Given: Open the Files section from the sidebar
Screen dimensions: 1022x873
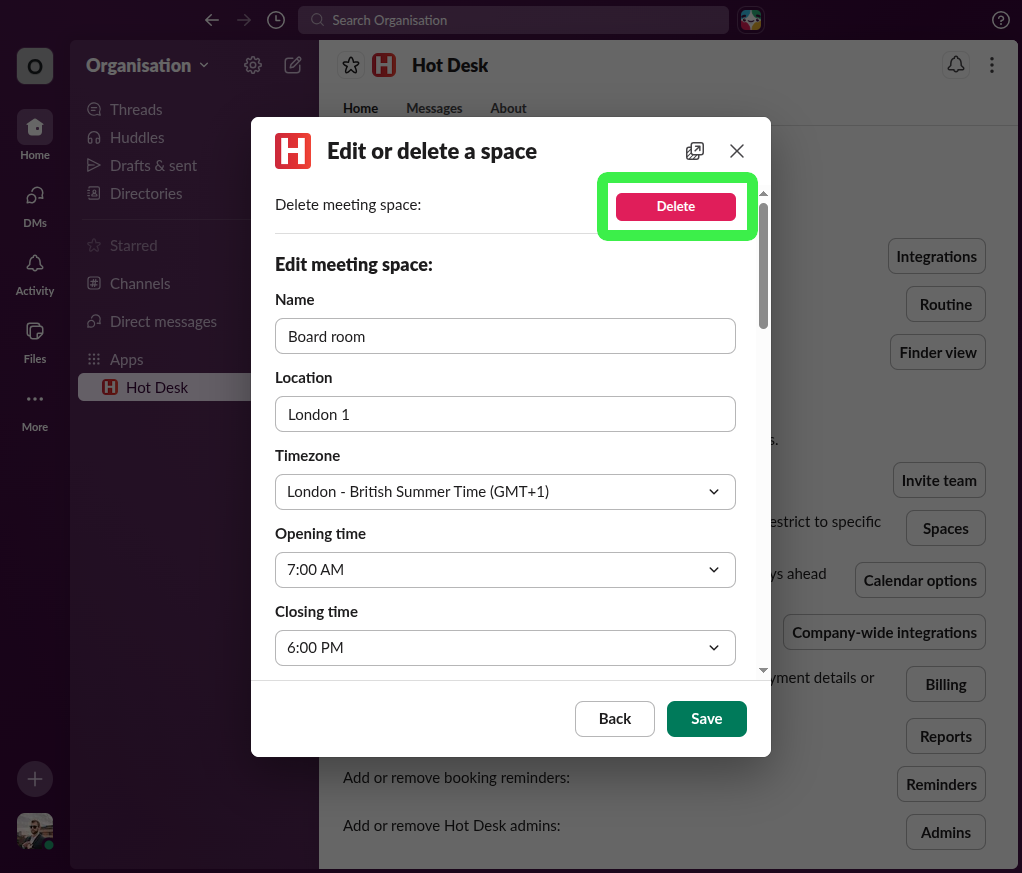Looking at the screenshot, I should (34, 339).
